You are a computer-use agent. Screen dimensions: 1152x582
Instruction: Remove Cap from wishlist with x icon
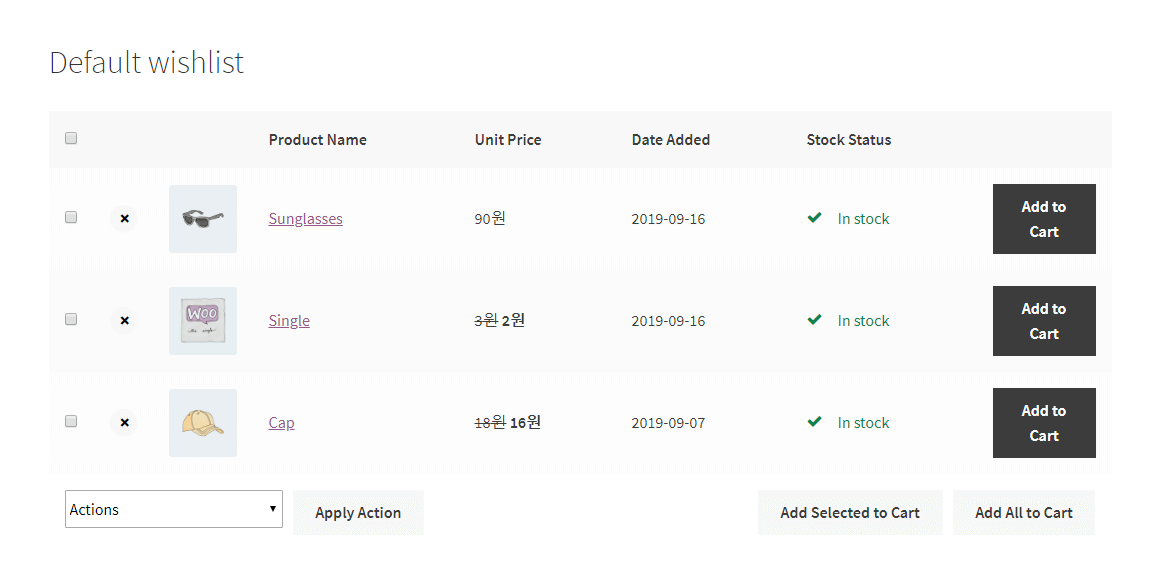click(124, 423)
